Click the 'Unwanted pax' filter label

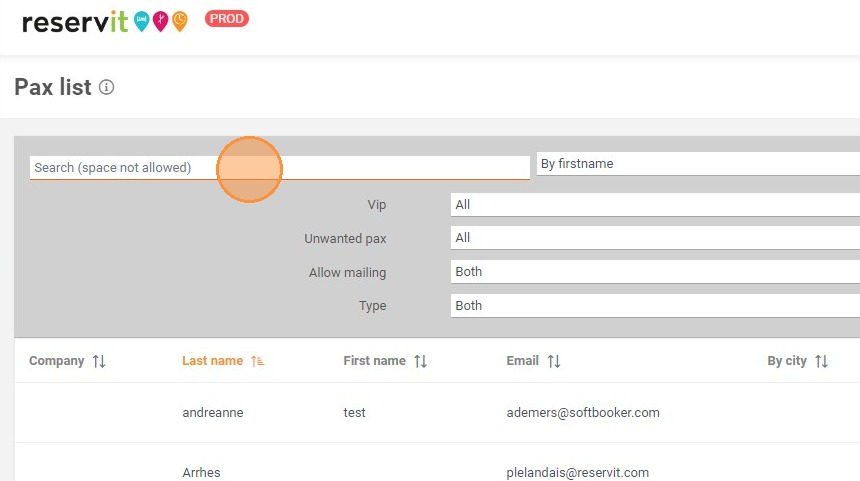pos(346,239)
